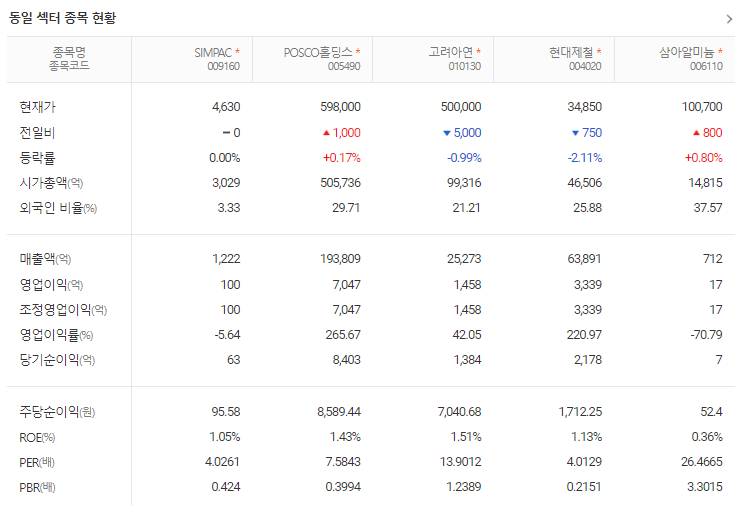Image resolution: width=736 pixels, height=505 pixels.
Task: Click the 종목명 종목코드 header cell
Action: coord(69,59)
